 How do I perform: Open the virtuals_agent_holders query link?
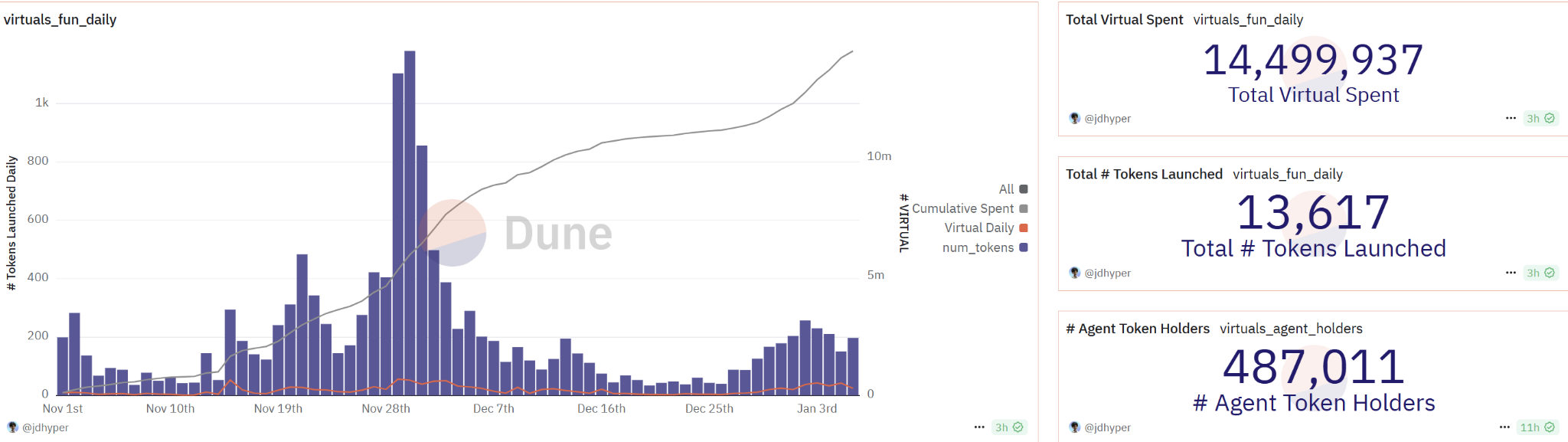[x=1291, y=329]
